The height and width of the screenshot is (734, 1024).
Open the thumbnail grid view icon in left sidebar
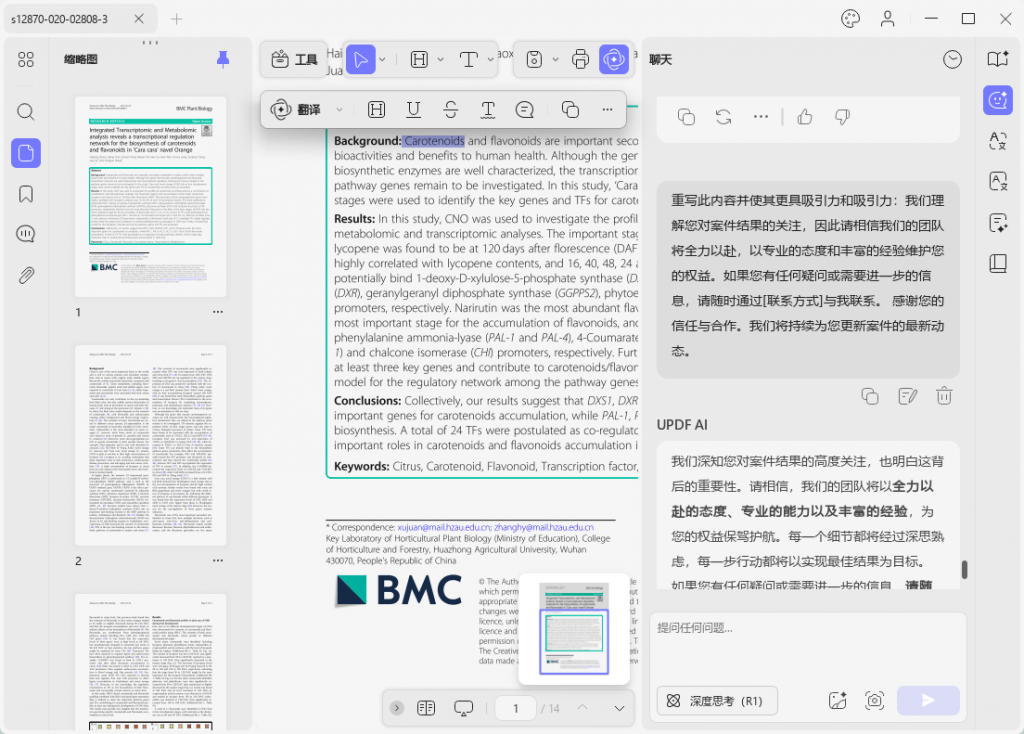(x=25, y=59)
